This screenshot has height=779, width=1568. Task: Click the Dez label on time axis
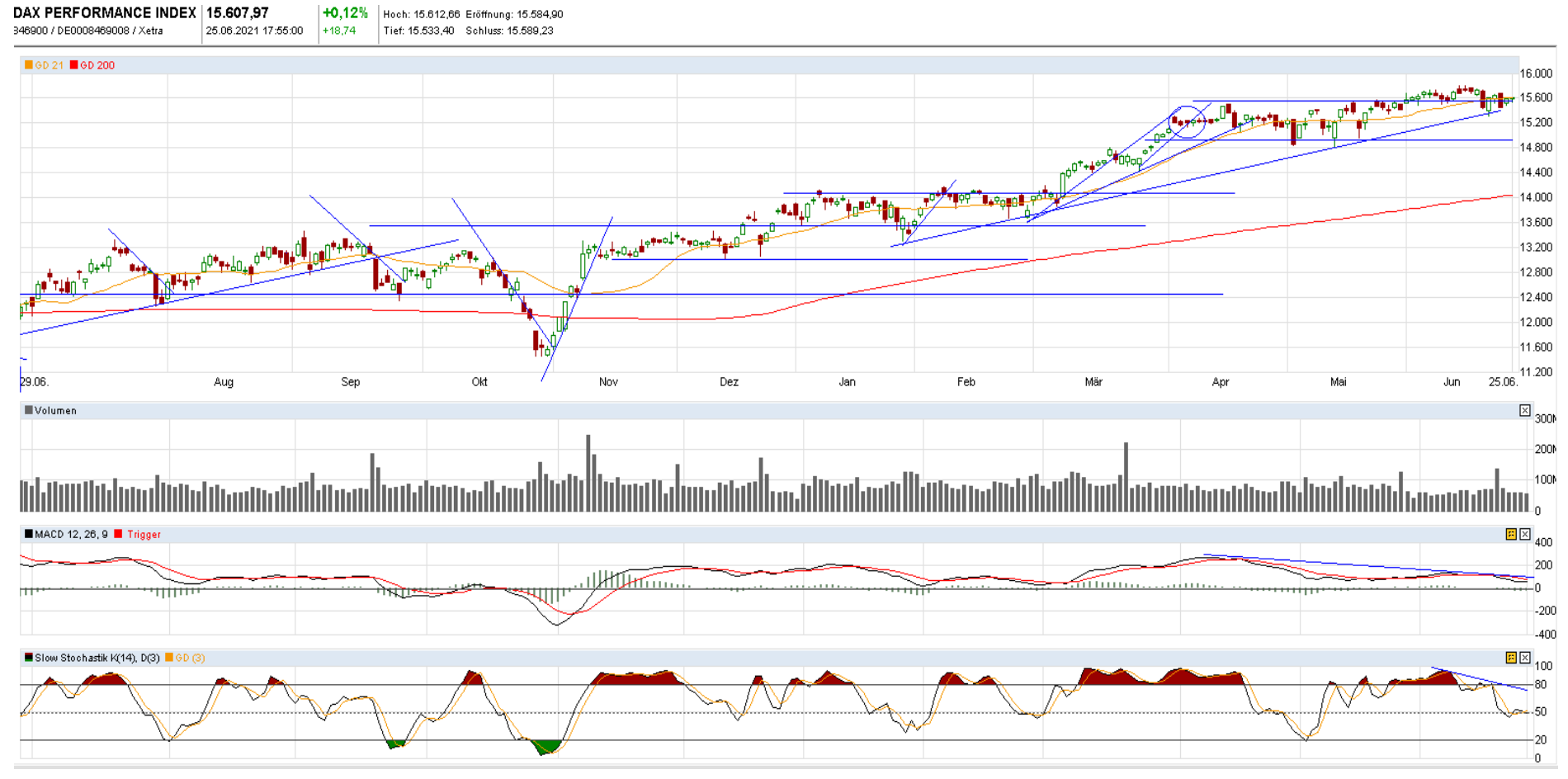coord(729,382)
